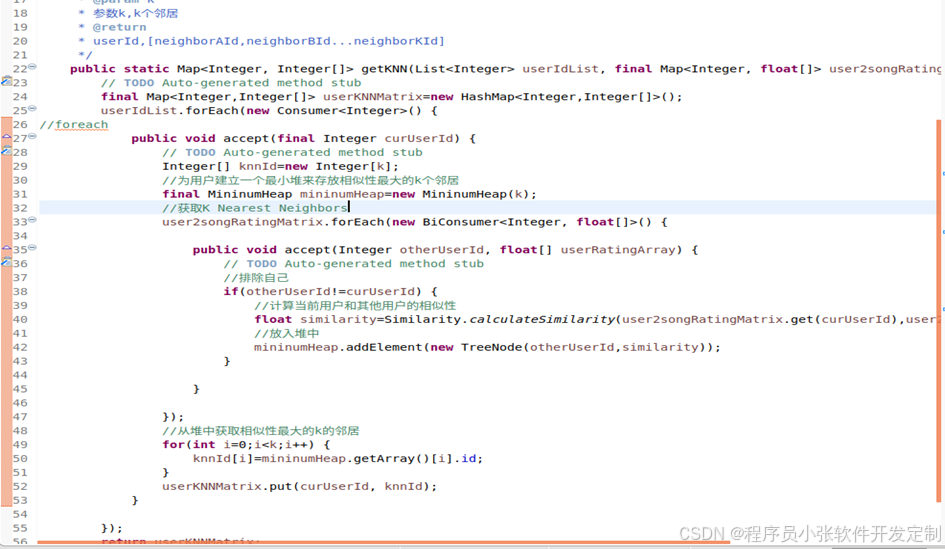This screenshot has height=549, width=945.
Task: Click the override indicator triangle at line 35
Action: pos(6,248)
